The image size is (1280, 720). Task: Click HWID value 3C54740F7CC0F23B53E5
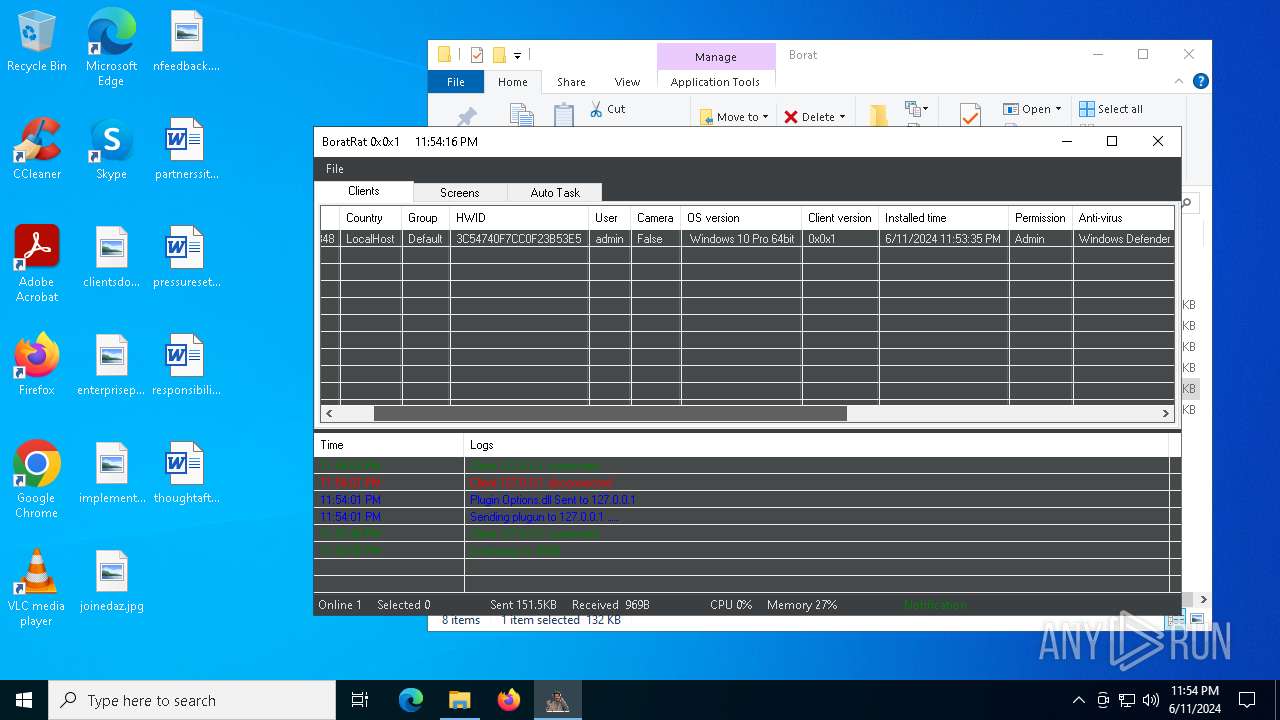(519, 239)
